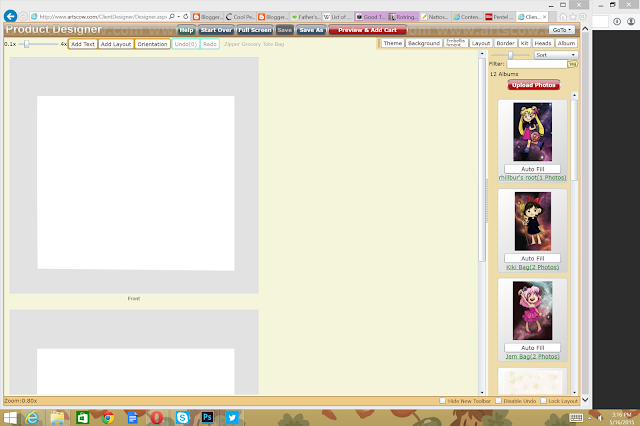
Task: Click Auto Fill under milbur's root album
Action: pos(532,169)
